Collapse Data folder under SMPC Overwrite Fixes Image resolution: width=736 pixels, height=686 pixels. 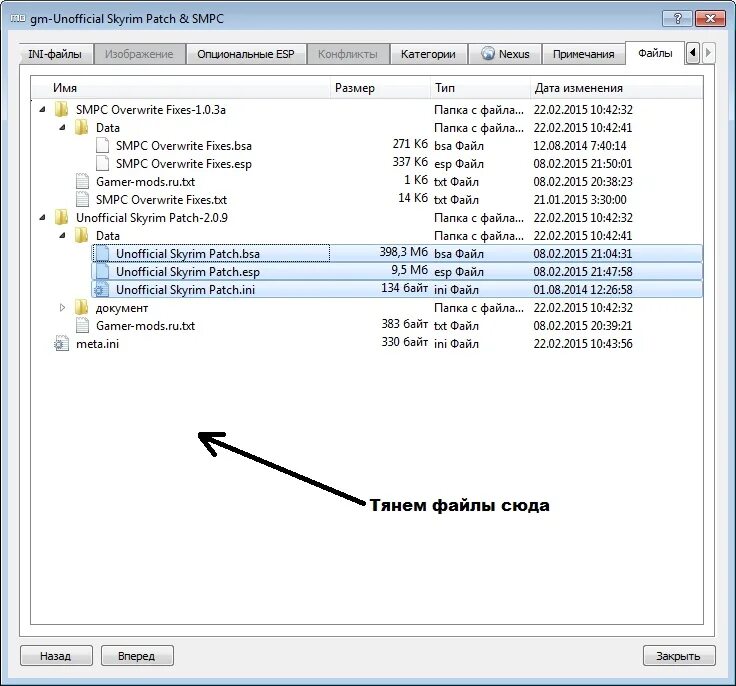pyautogui.click(x=62, y=127)
